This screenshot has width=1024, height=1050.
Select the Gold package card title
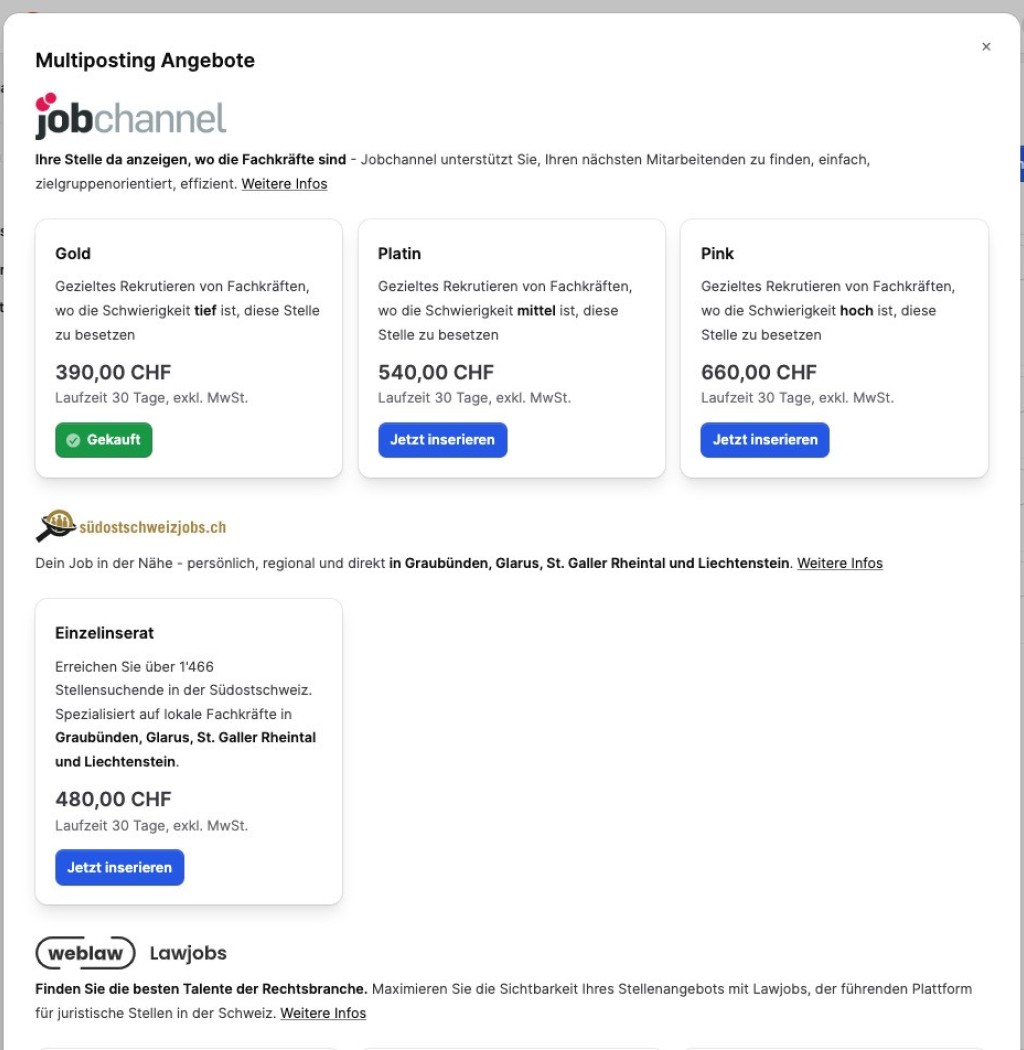point(74,254)
